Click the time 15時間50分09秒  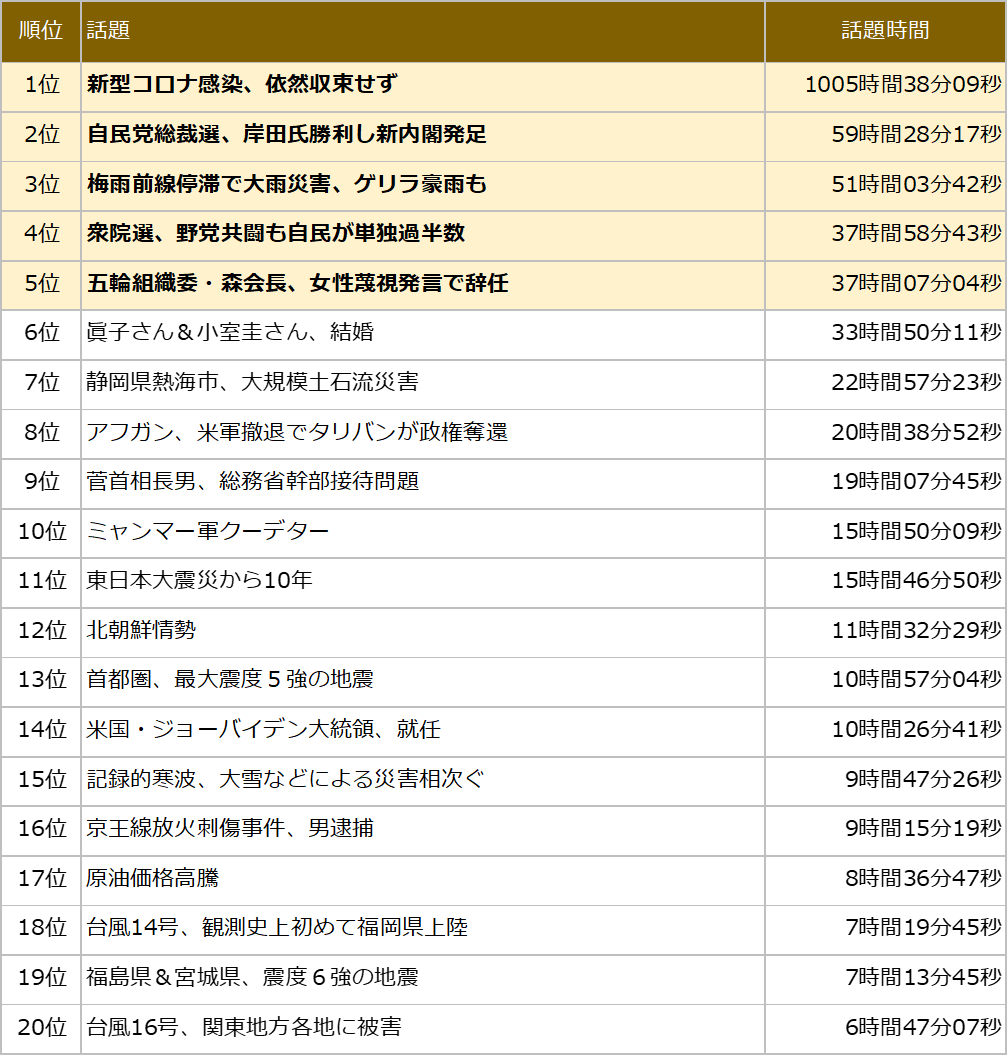[x=916, y=531]
